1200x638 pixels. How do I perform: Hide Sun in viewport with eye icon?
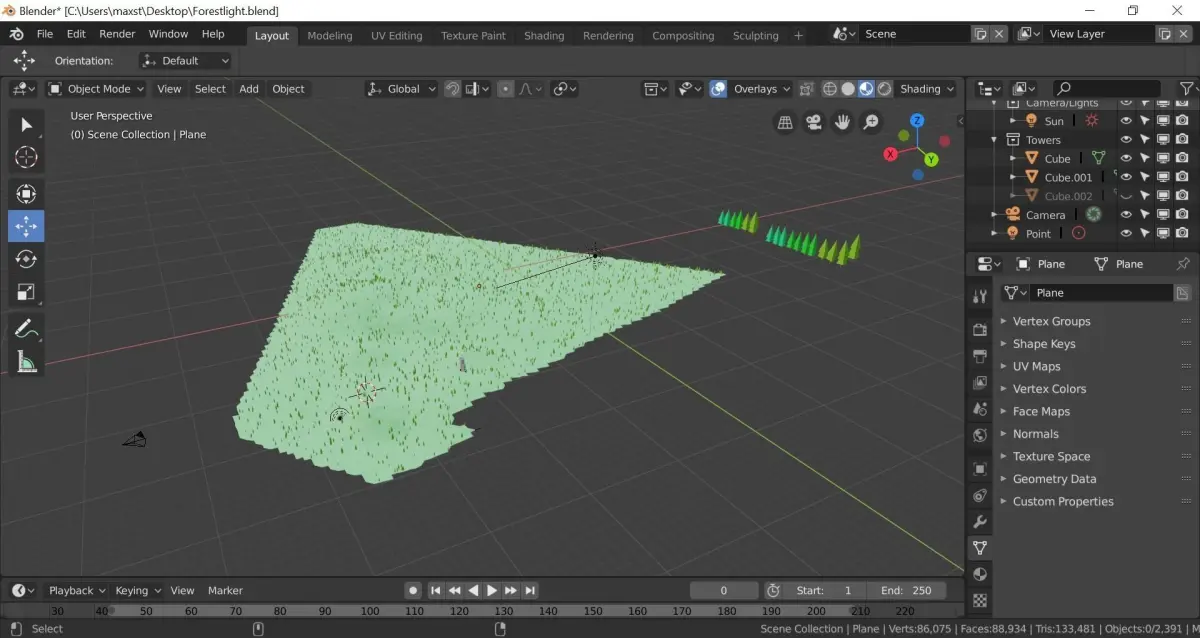pyautogui.click(x=1126, y=121)
